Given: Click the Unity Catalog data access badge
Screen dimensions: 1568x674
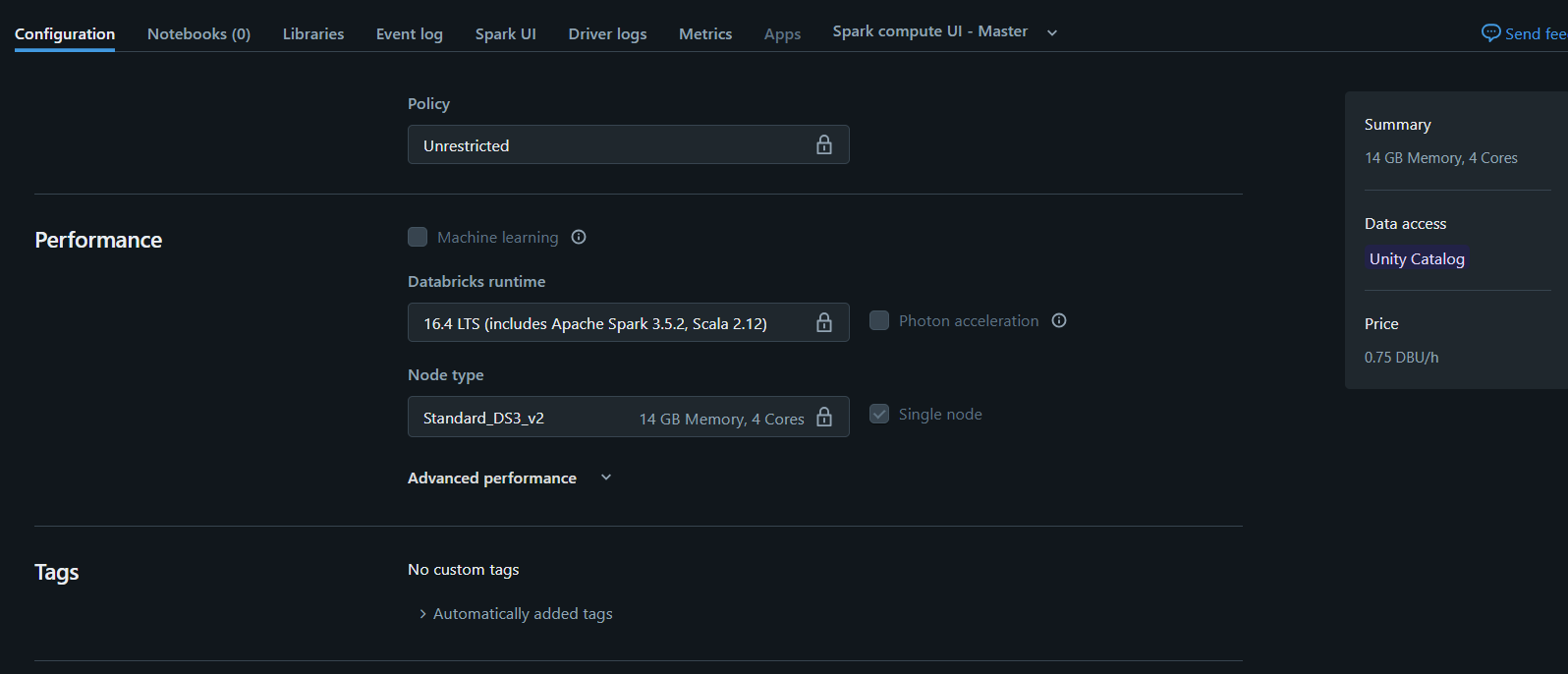Looking at the screenshot, I should pyautogui.click(x=1417, y=258).
